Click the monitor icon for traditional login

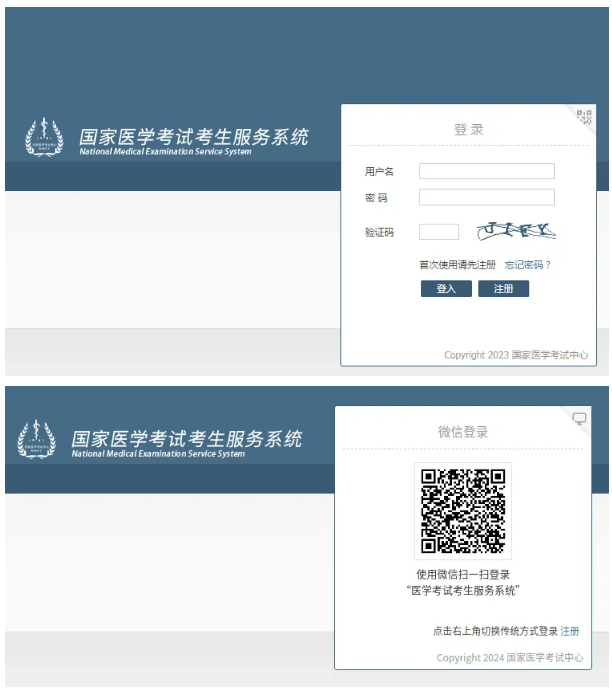(x=579, y=419)
